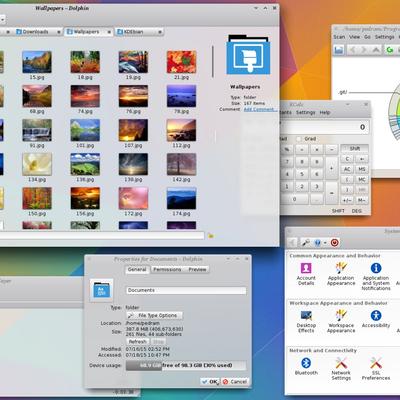Click the MS memory button in KCalc
The image size is (400, 400).
[x=362, y=169]
